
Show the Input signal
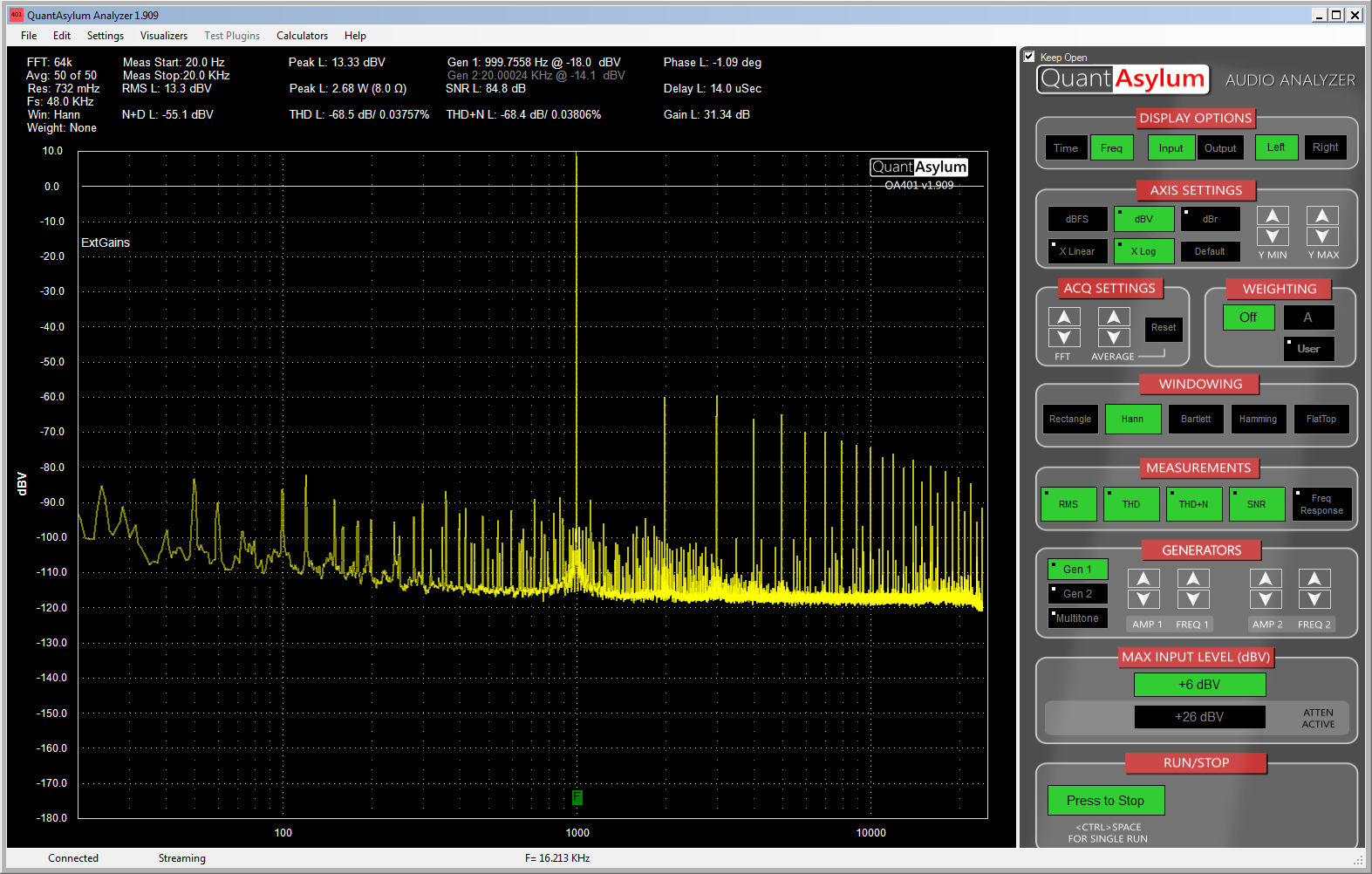coord(1171,148)
